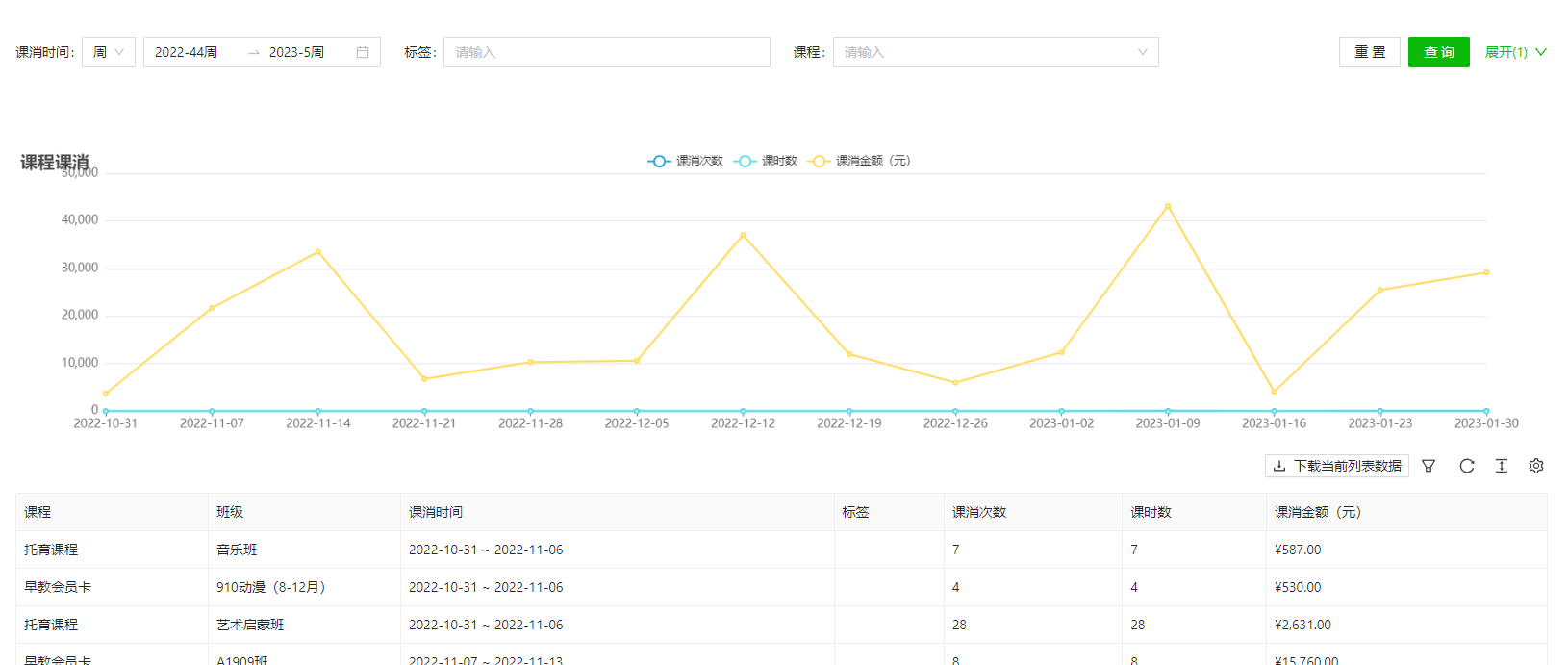The width and height of the screenshot is (1568, 665).
Task: Toggle 课时数 legend series
Action: click(766, 161)
